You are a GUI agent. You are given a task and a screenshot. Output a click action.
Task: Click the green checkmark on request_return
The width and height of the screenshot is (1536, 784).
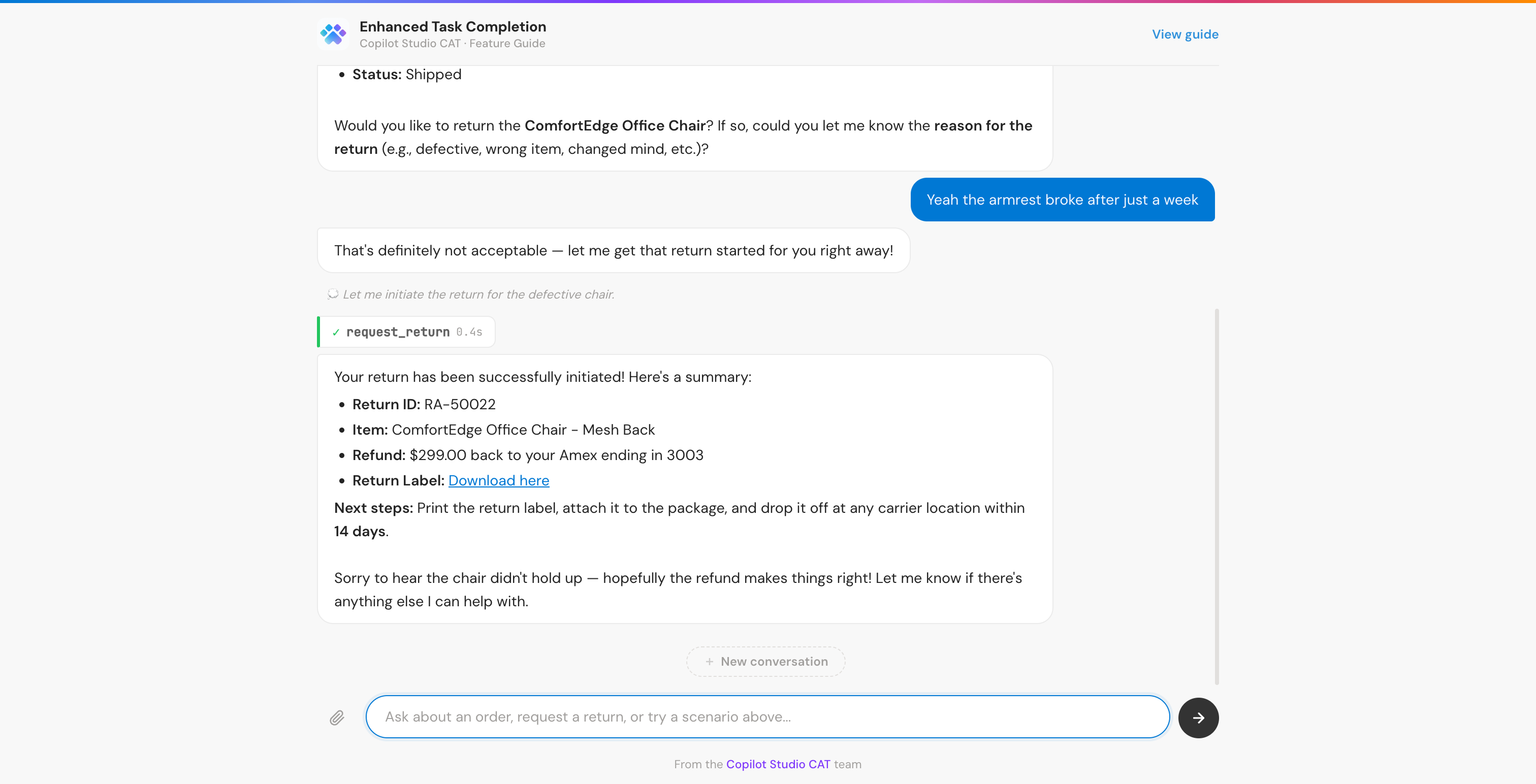[x=336, y=332]
